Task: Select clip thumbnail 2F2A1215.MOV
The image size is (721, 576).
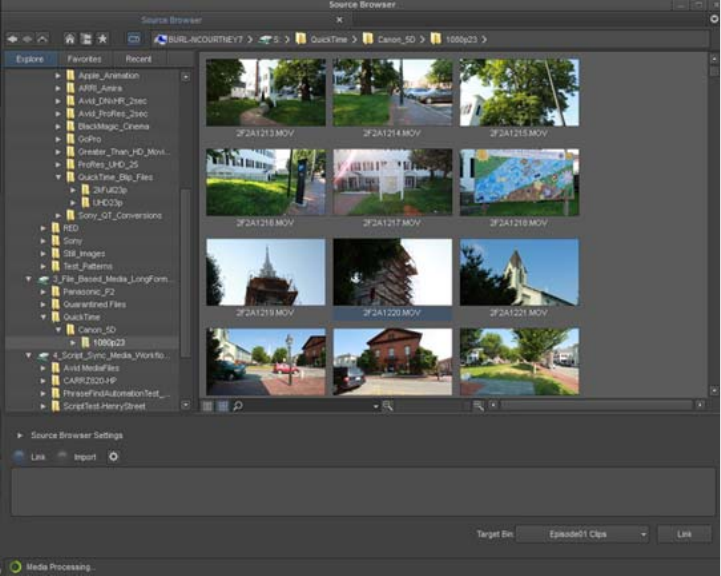Action: pos(519,92)
